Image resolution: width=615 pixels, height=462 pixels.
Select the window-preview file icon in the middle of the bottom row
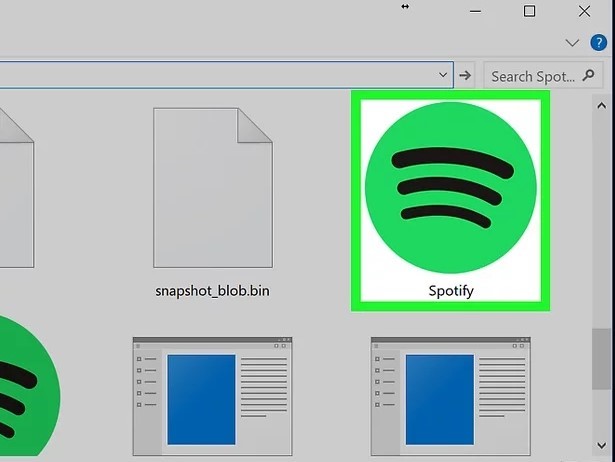[x=213, y=397]
